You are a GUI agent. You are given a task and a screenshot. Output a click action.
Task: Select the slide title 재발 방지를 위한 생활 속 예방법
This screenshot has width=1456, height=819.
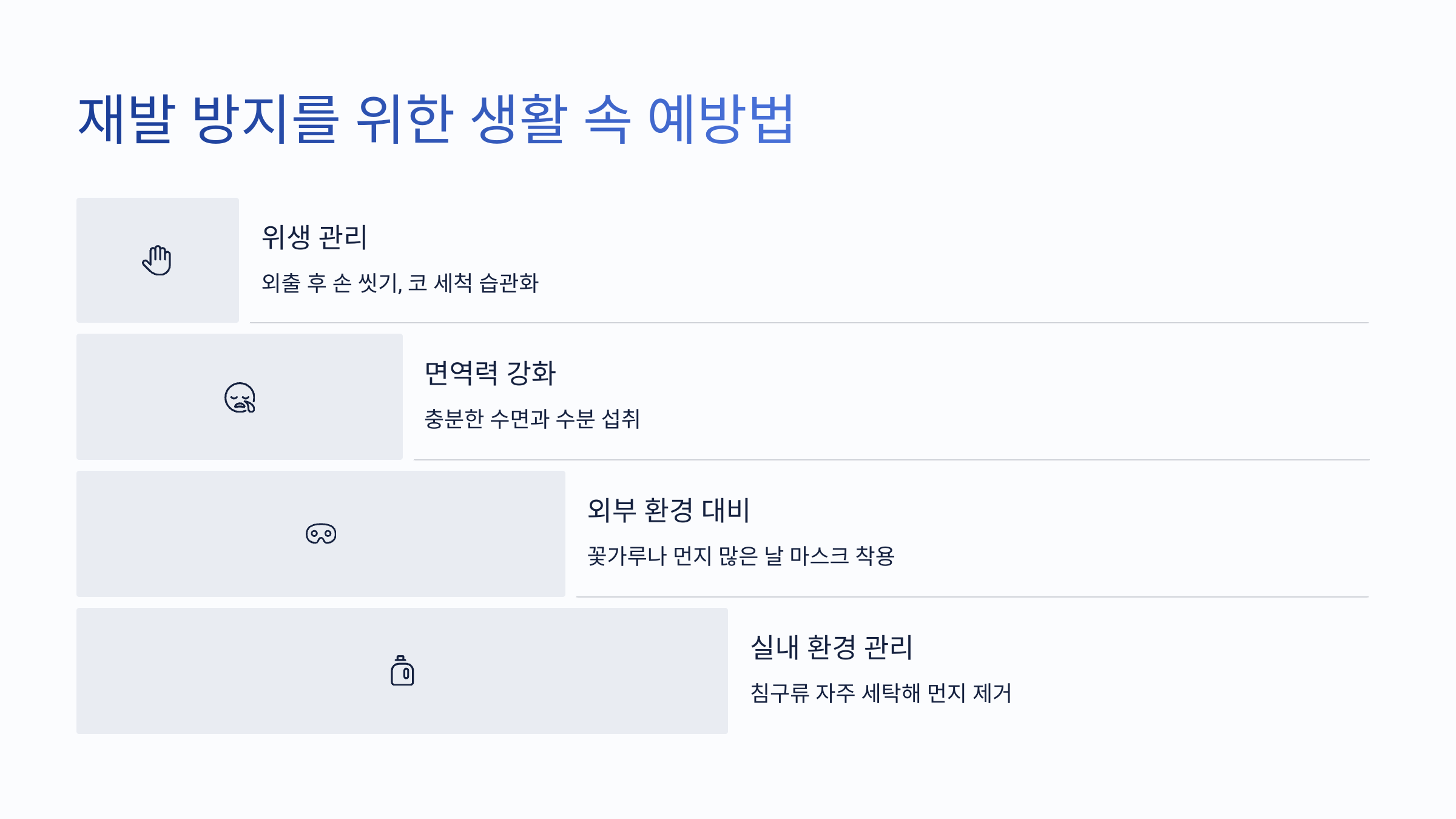(x=436, y=119)
